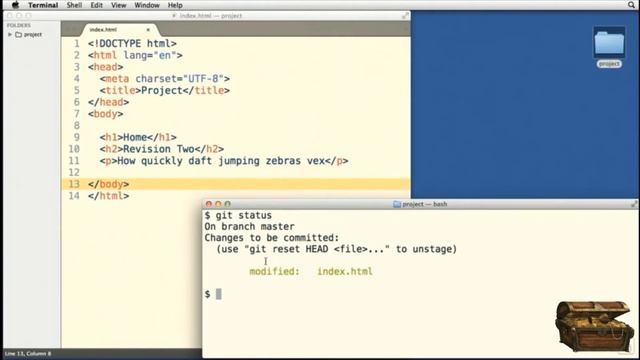Viewport: 640px width, 360px height.
Task: Zoom the project bash terminal window
Action: click(227, 204)
